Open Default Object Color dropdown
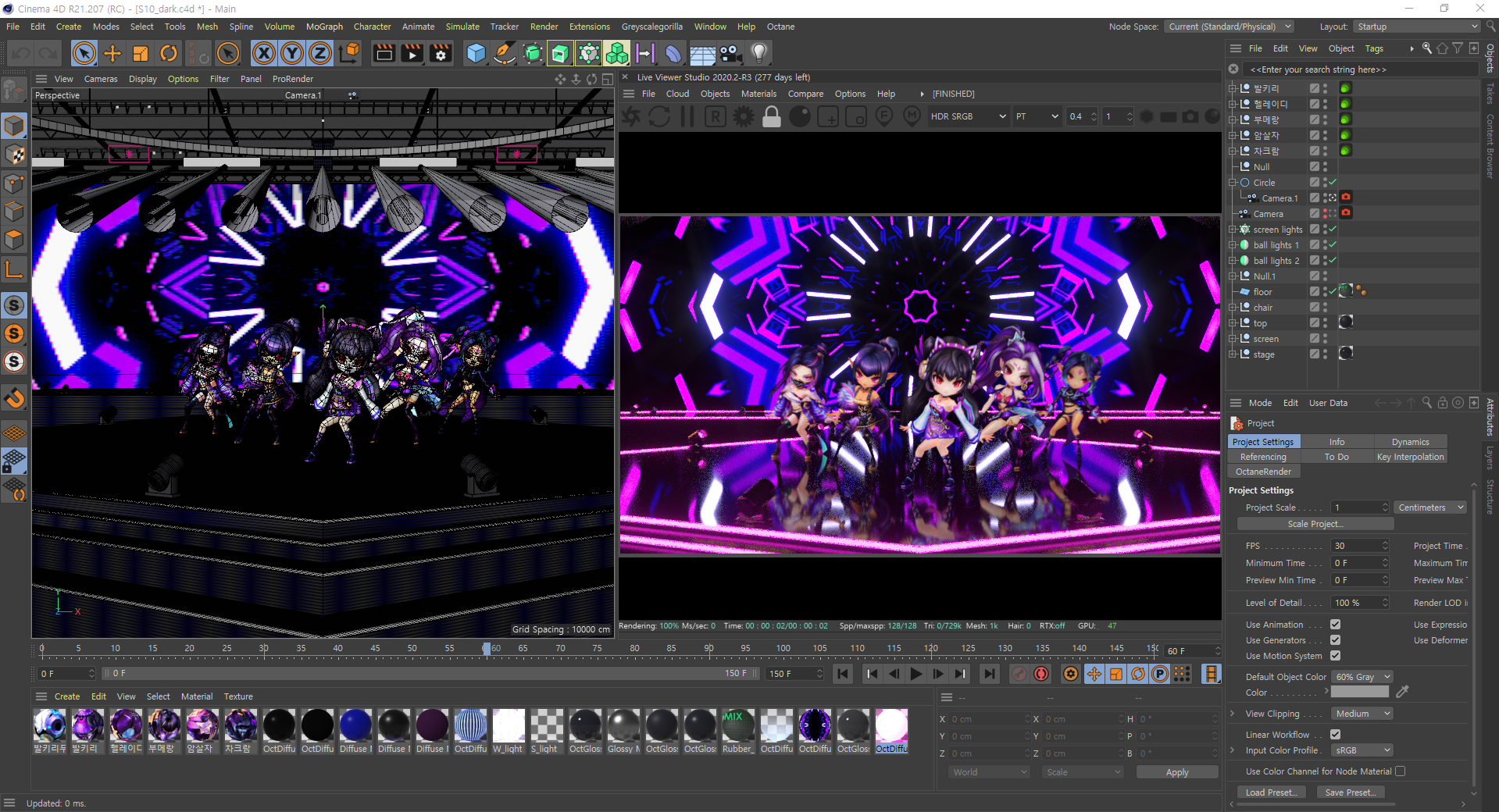This screenshot has height=812, width=1499. click(x=1362, y=677)
